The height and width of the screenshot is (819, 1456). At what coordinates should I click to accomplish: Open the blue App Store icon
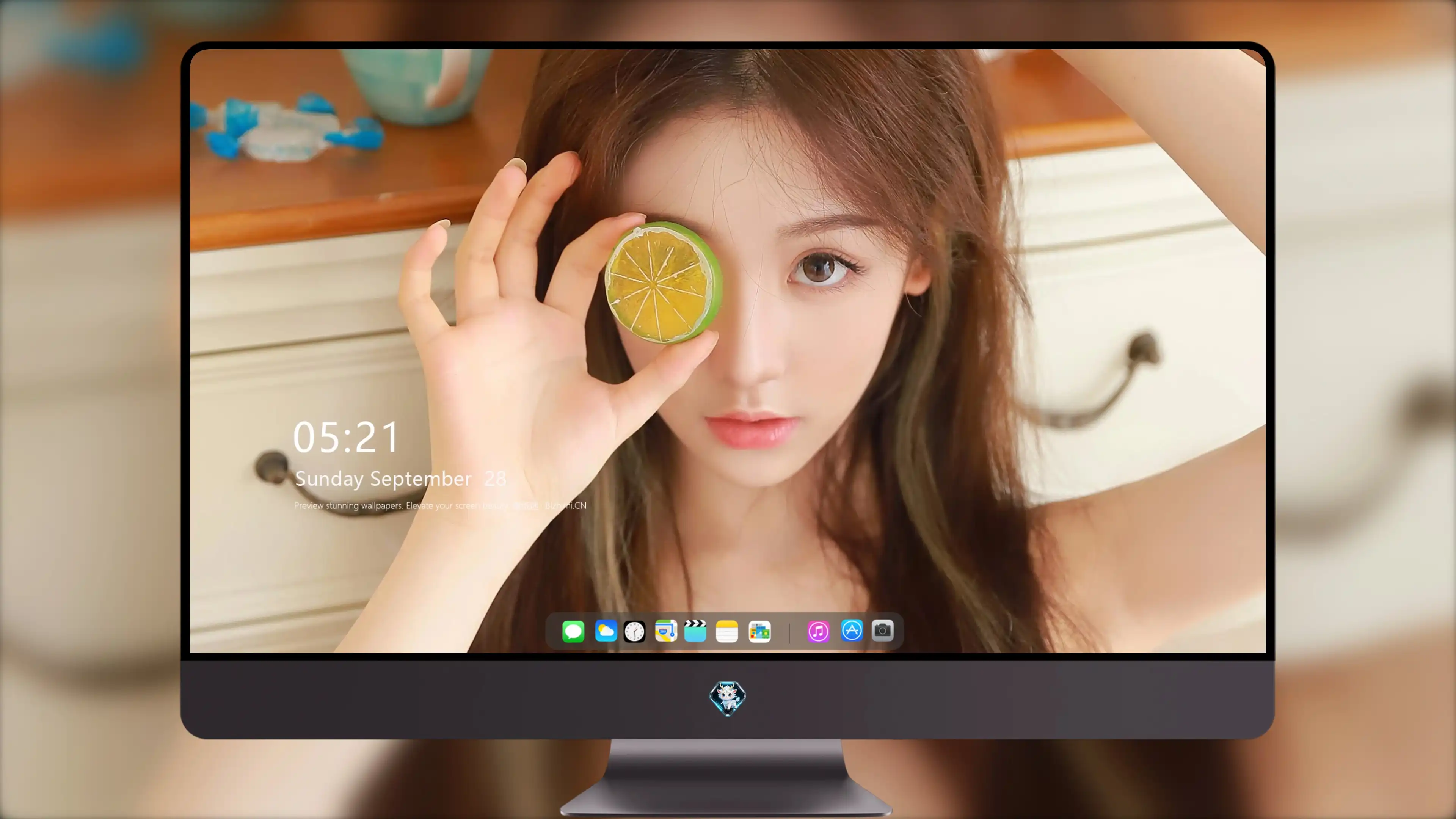(x=852, y=630)
